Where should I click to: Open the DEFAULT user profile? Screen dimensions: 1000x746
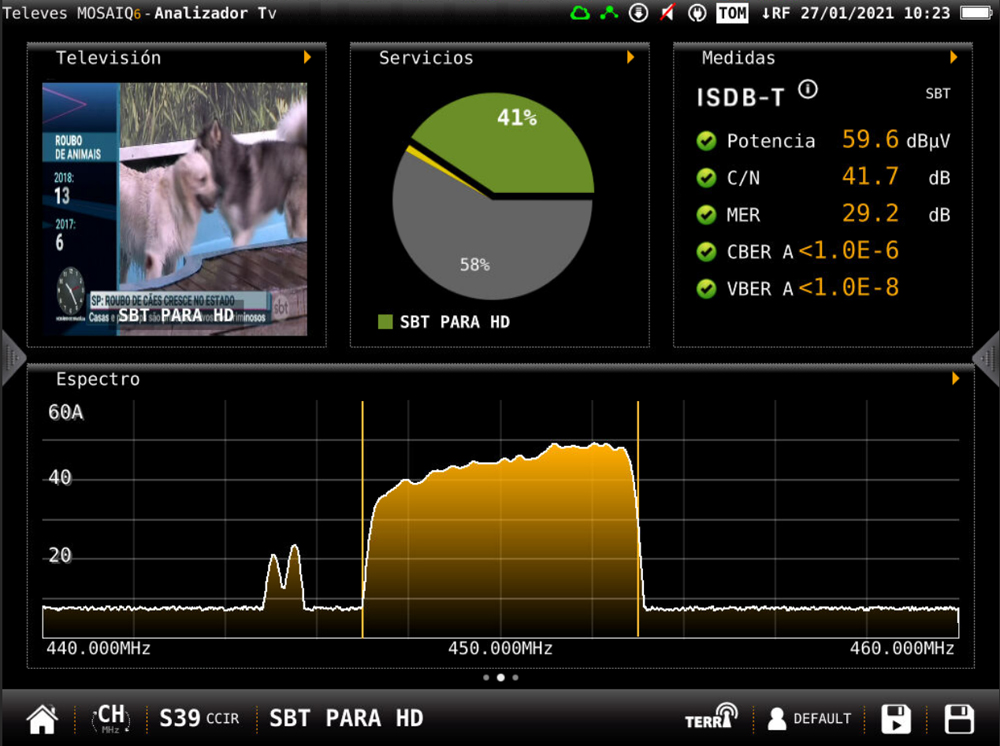tap(809, 719)
